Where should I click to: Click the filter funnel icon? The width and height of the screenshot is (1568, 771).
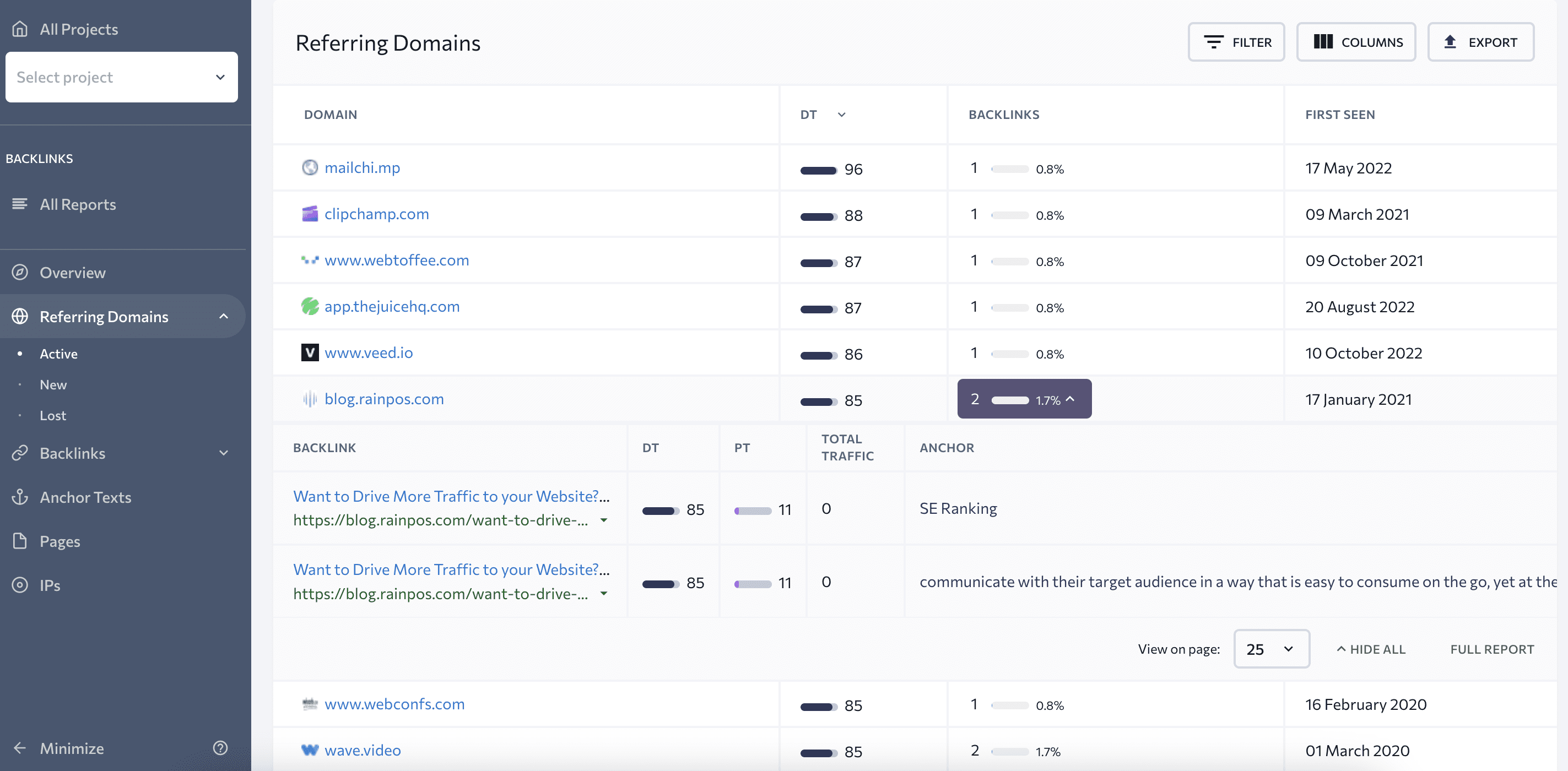(1213, 42)
